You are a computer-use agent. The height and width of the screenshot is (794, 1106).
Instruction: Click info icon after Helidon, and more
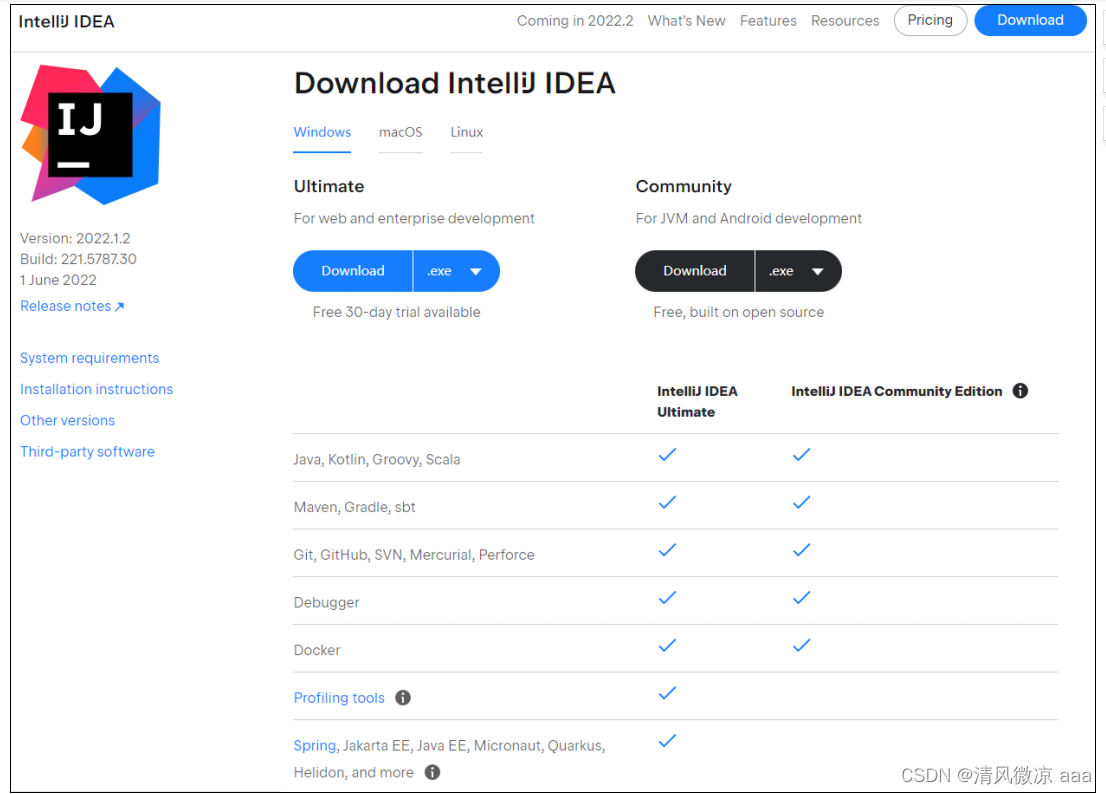(432, 772)
